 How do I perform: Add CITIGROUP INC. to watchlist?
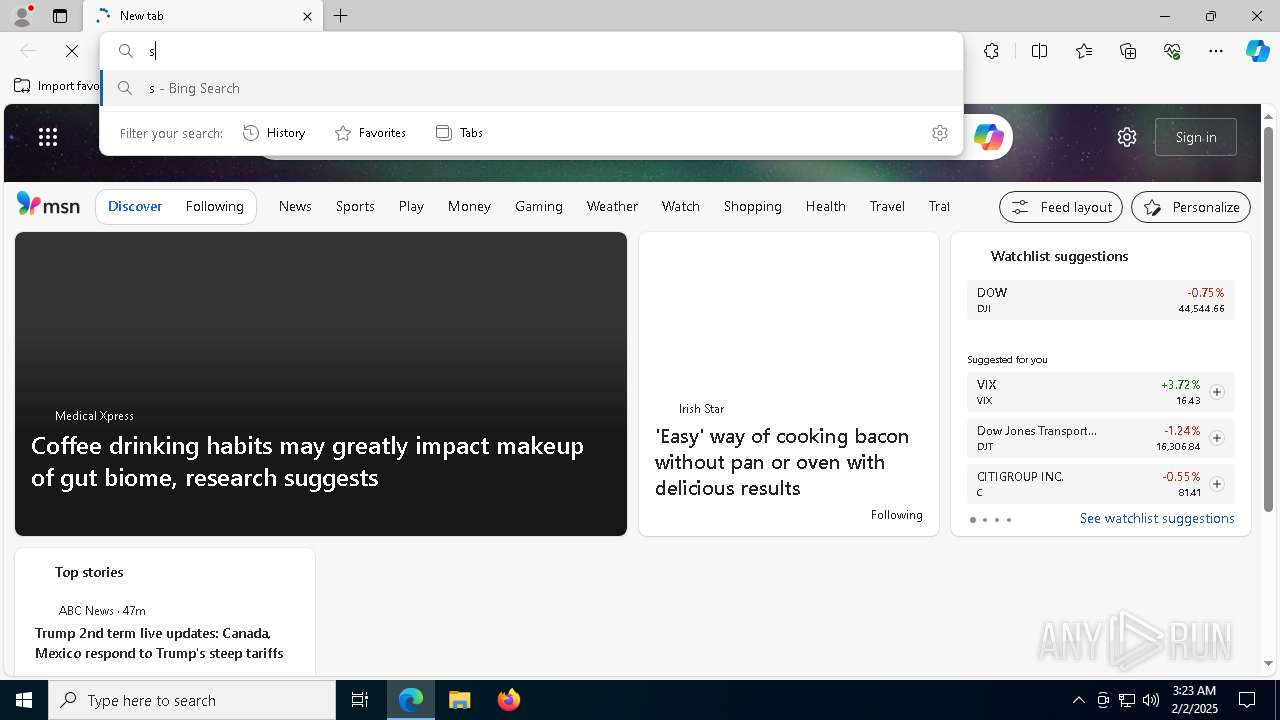pyautogui.click(x=1216, y=484)
